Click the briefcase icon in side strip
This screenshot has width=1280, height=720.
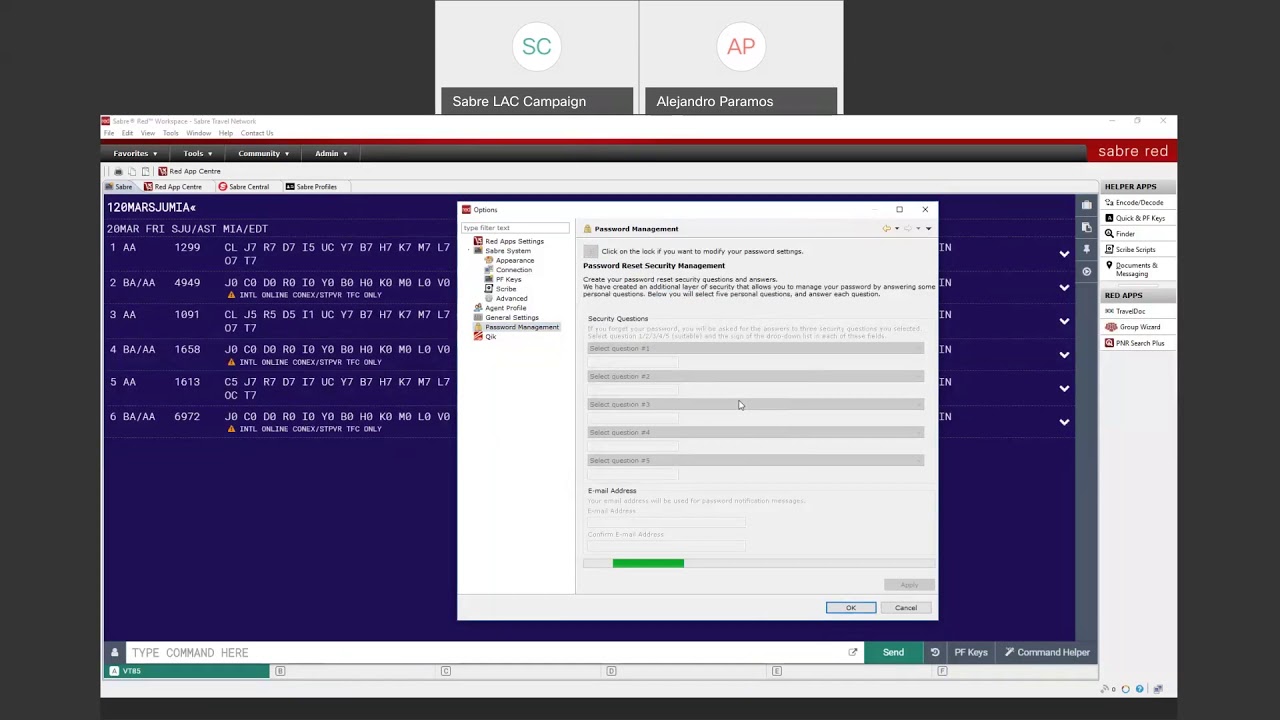(x=1087, y=205)
